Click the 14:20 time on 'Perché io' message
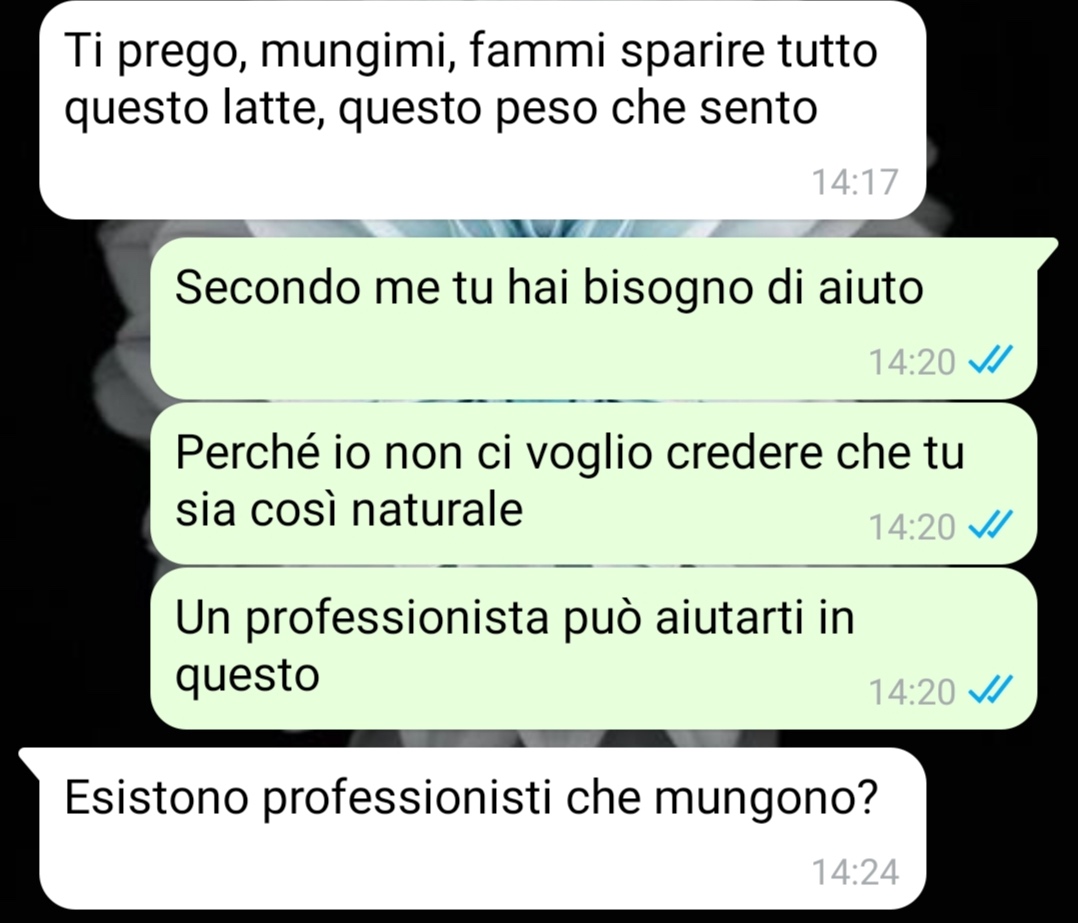 912,527
